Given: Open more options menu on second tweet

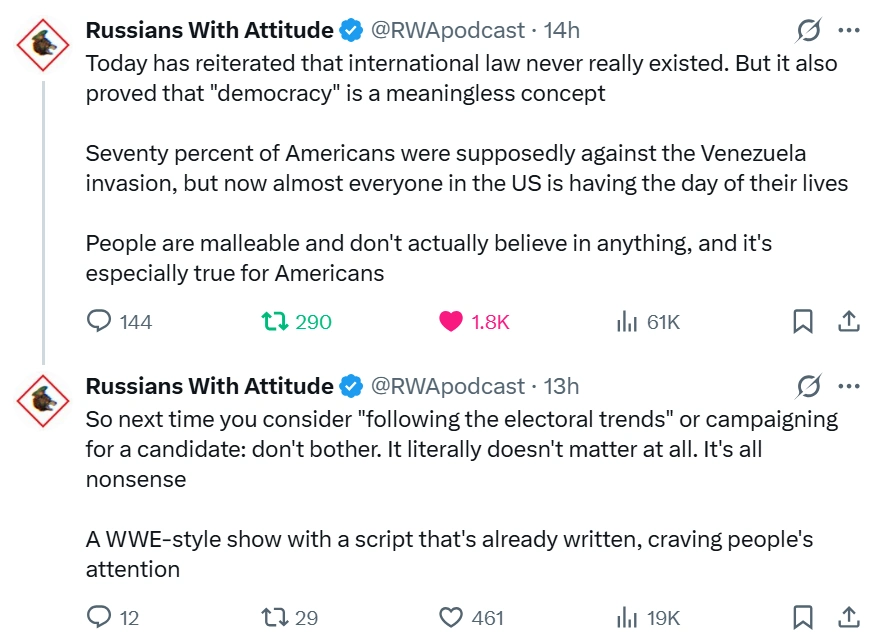Looking at the screenshot, I should pos(849,386).
